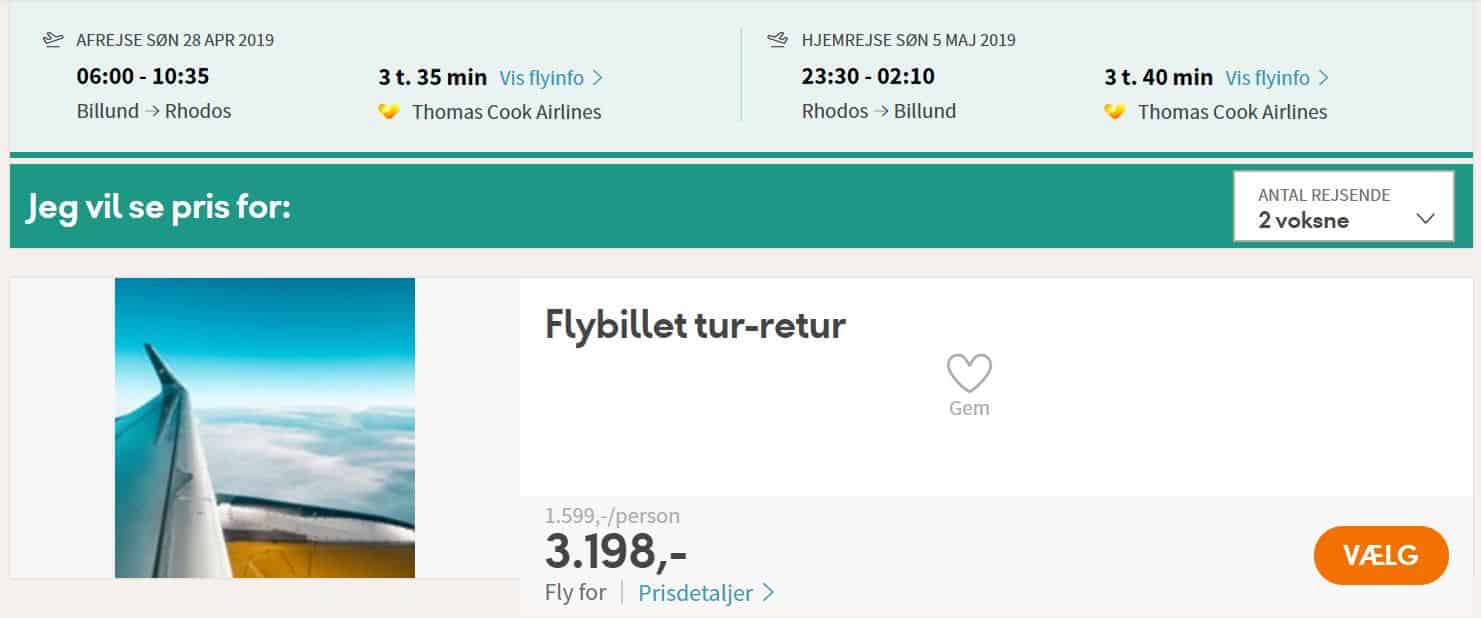This screenshot has height=618, width=1481.
Task: Click Thomas Cook heart logo on return flight
Action: click(1115, 112)
